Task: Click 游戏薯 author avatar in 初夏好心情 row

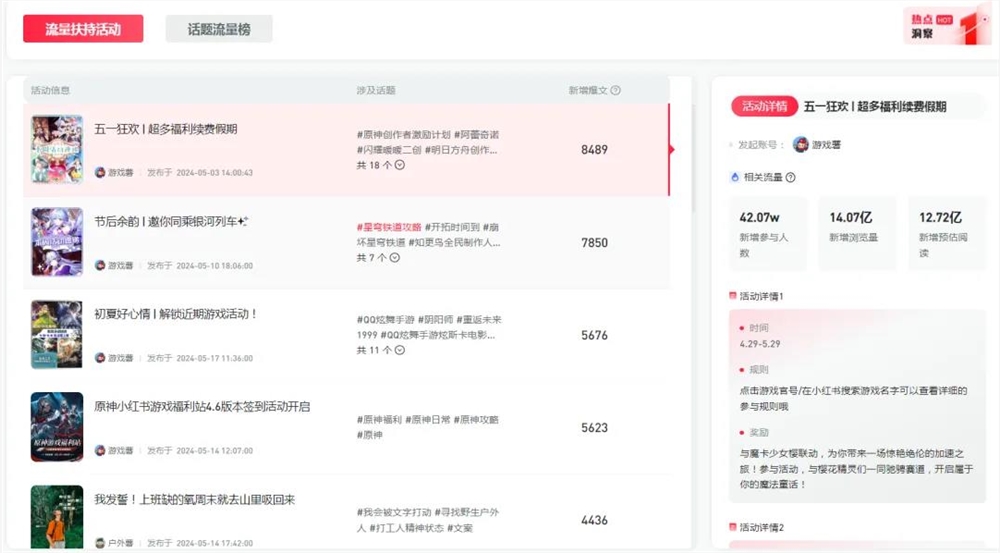Action: (99, 358)
